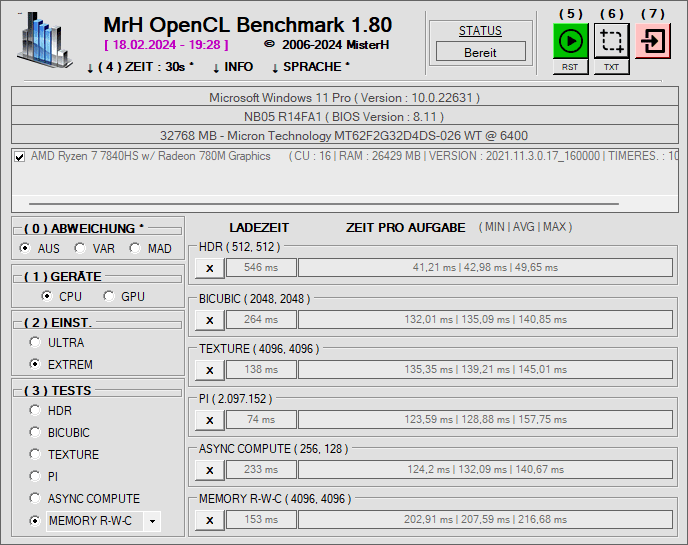Click the PI load time 74 ms

point(261,419)
